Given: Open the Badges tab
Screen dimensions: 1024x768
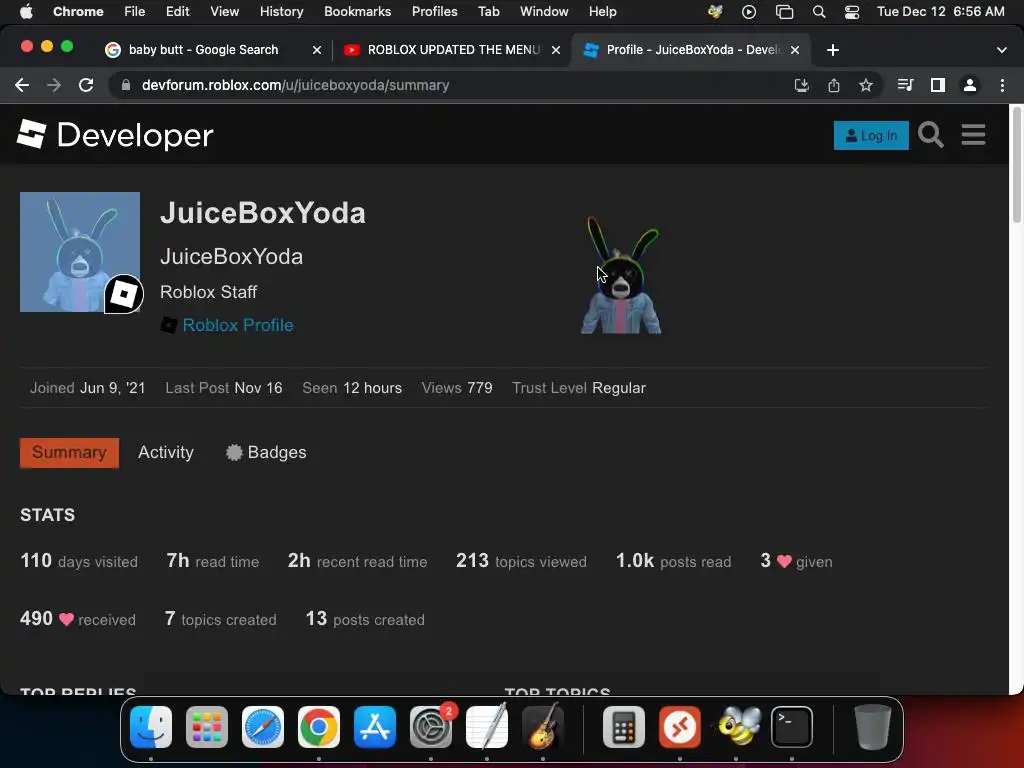Looking at the screenshot, I should tap(266, 453).
